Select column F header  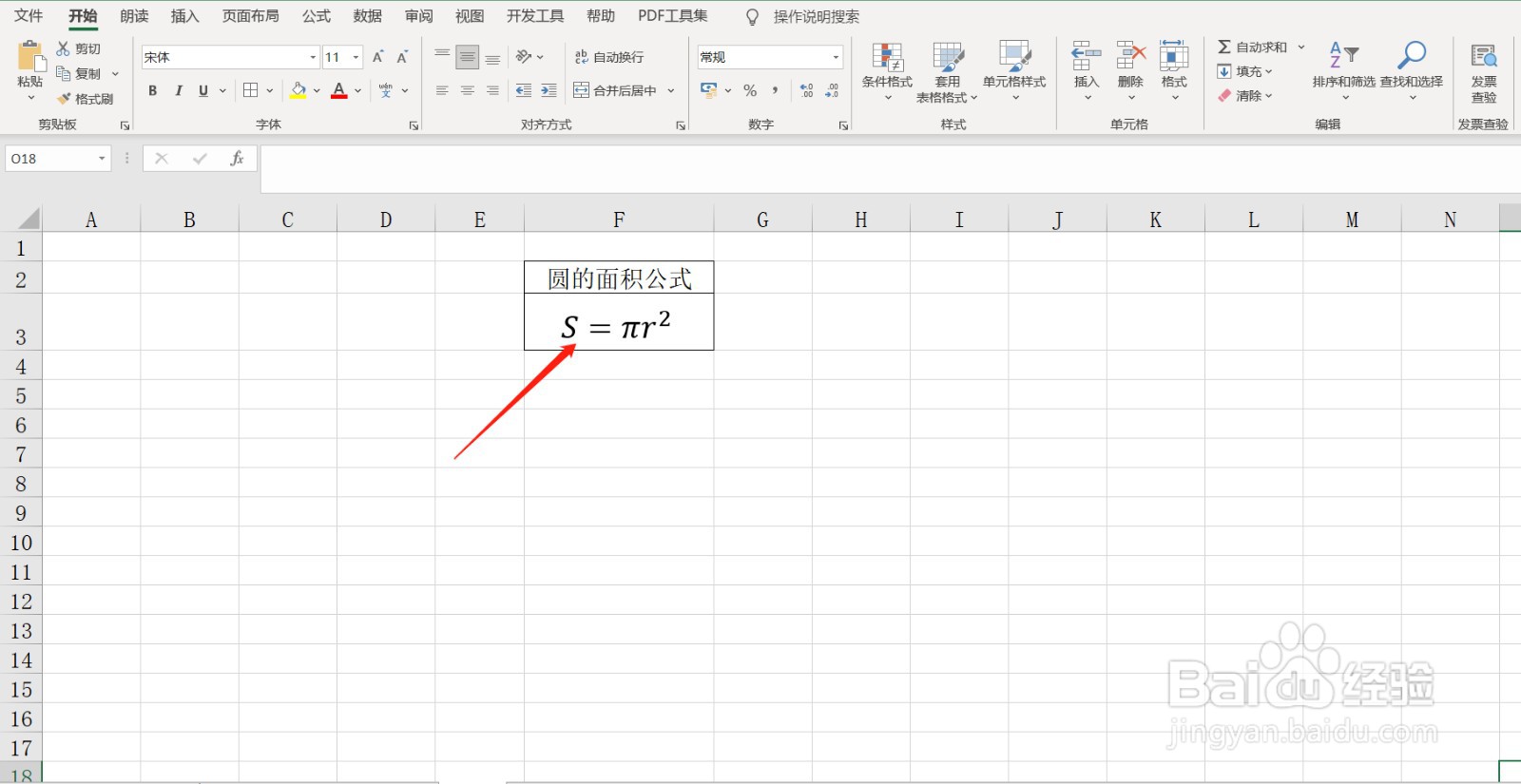click(x=619, y=220)
